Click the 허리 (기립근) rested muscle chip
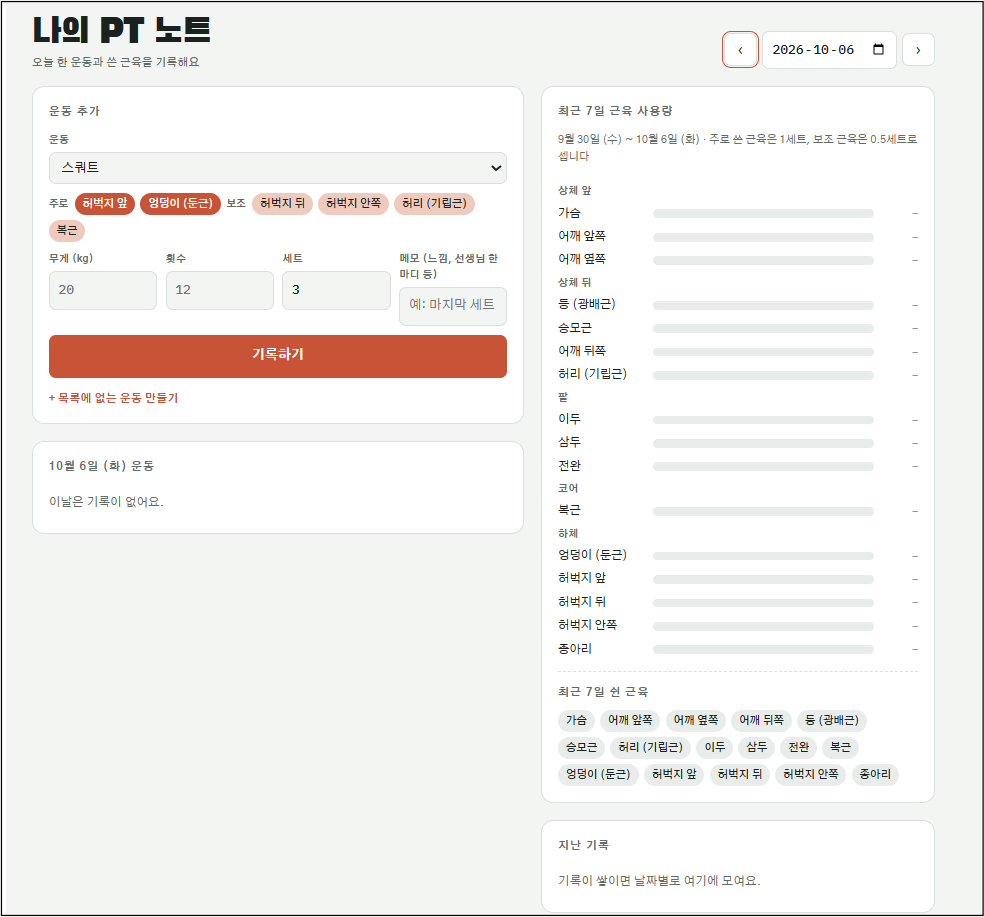The image size is (984, 917). [x=650, y=748]
